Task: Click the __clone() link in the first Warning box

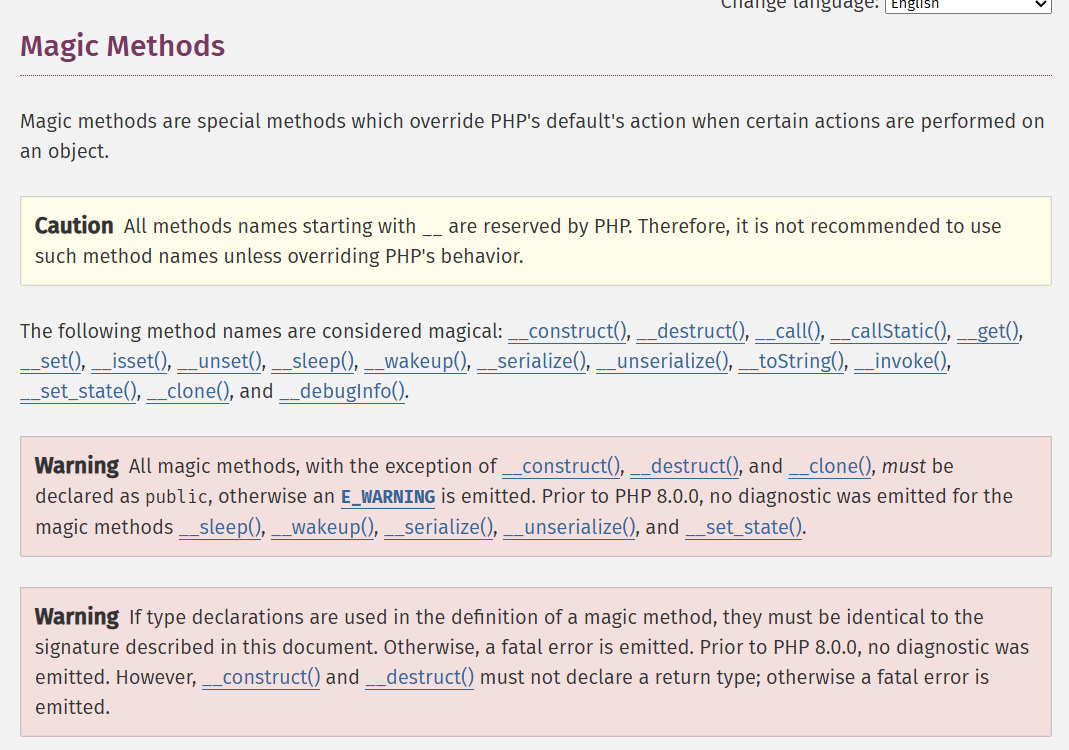Action: [x=830, y=466]
